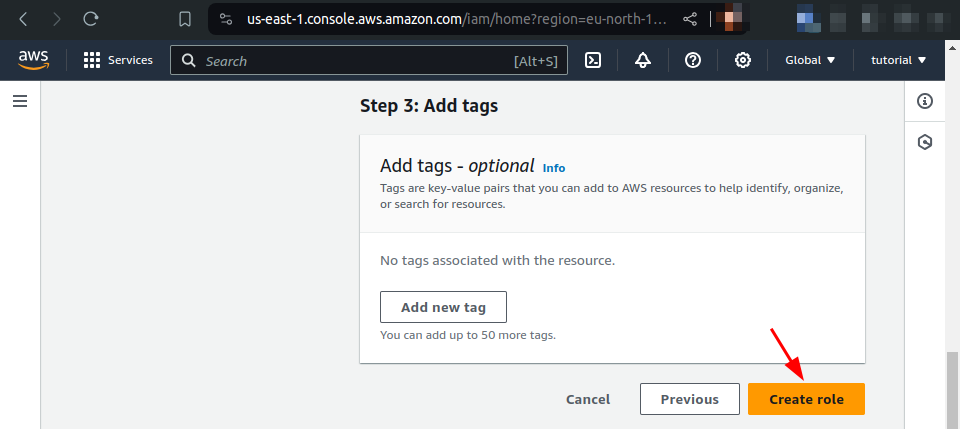This screenshot has width=960, height=429.
Task: Click the Previous button
Action: click(x=689, y=399)
